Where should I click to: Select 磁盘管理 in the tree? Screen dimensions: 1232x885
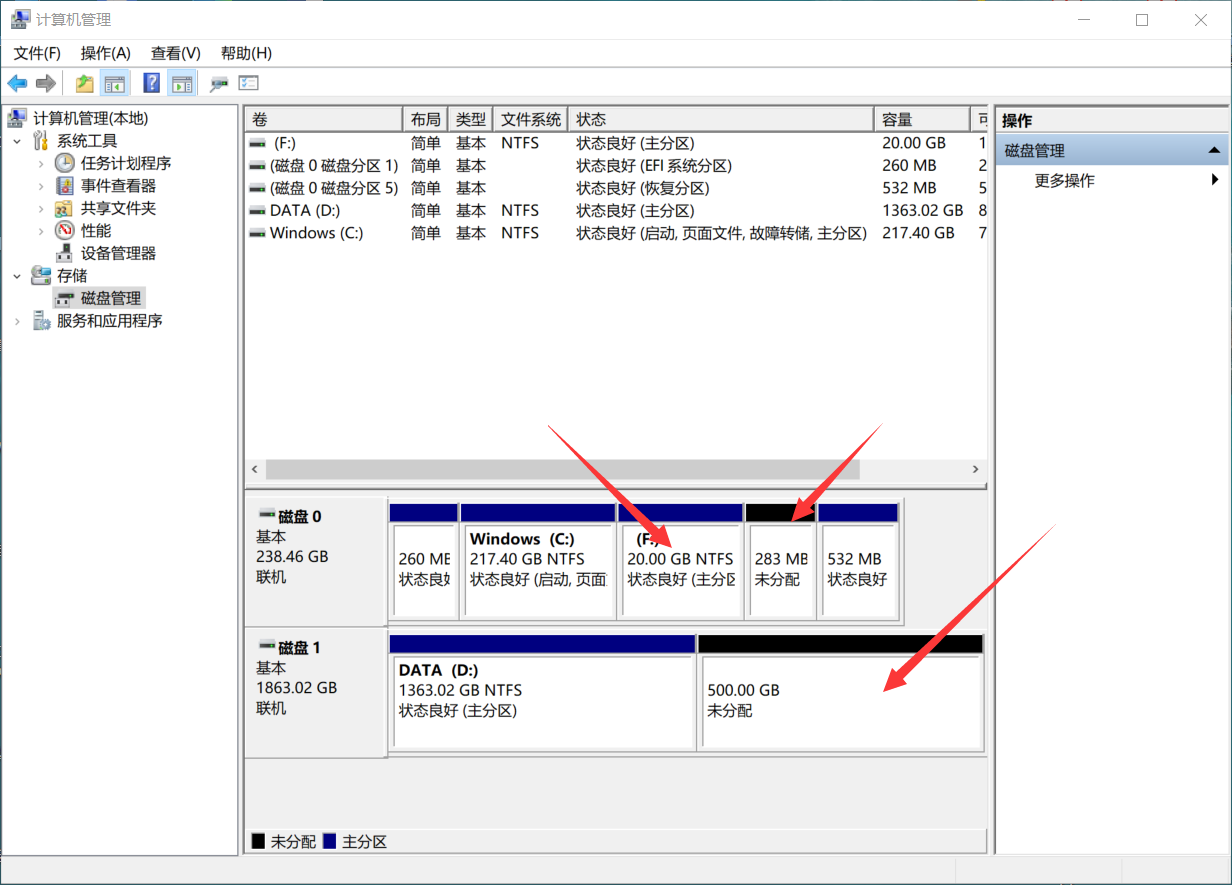(110, 298)
